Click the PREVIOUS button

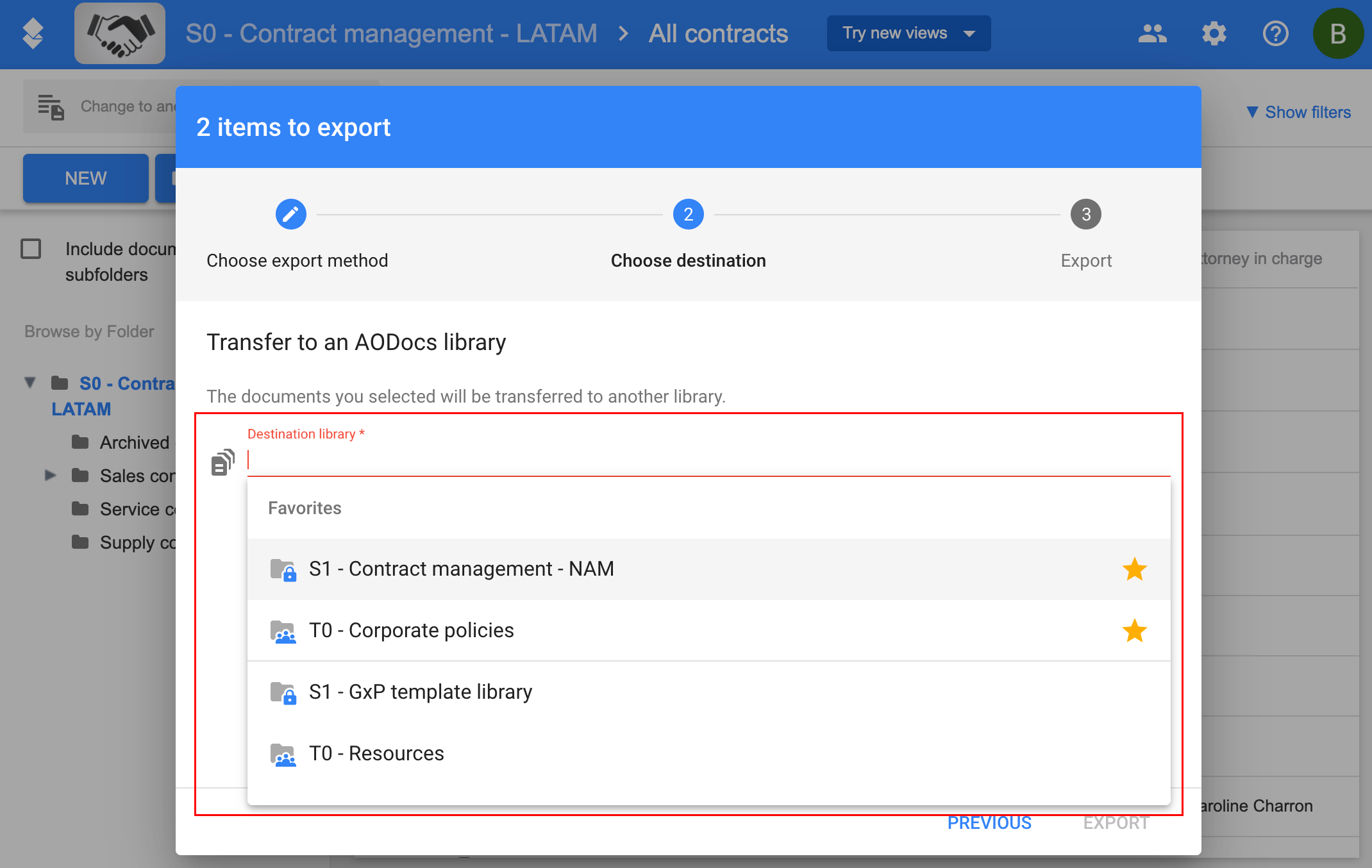[989, 823]
